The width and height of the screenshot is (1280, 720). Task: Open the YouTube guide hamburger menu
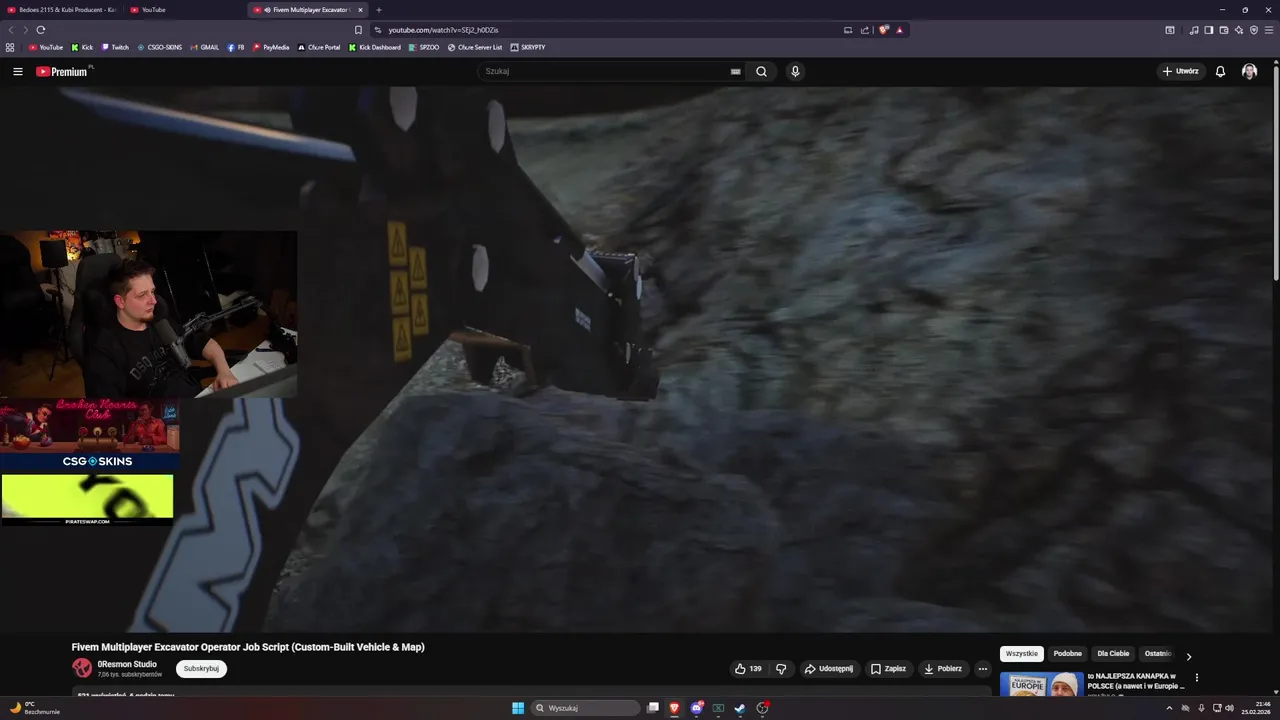point(18,71)
